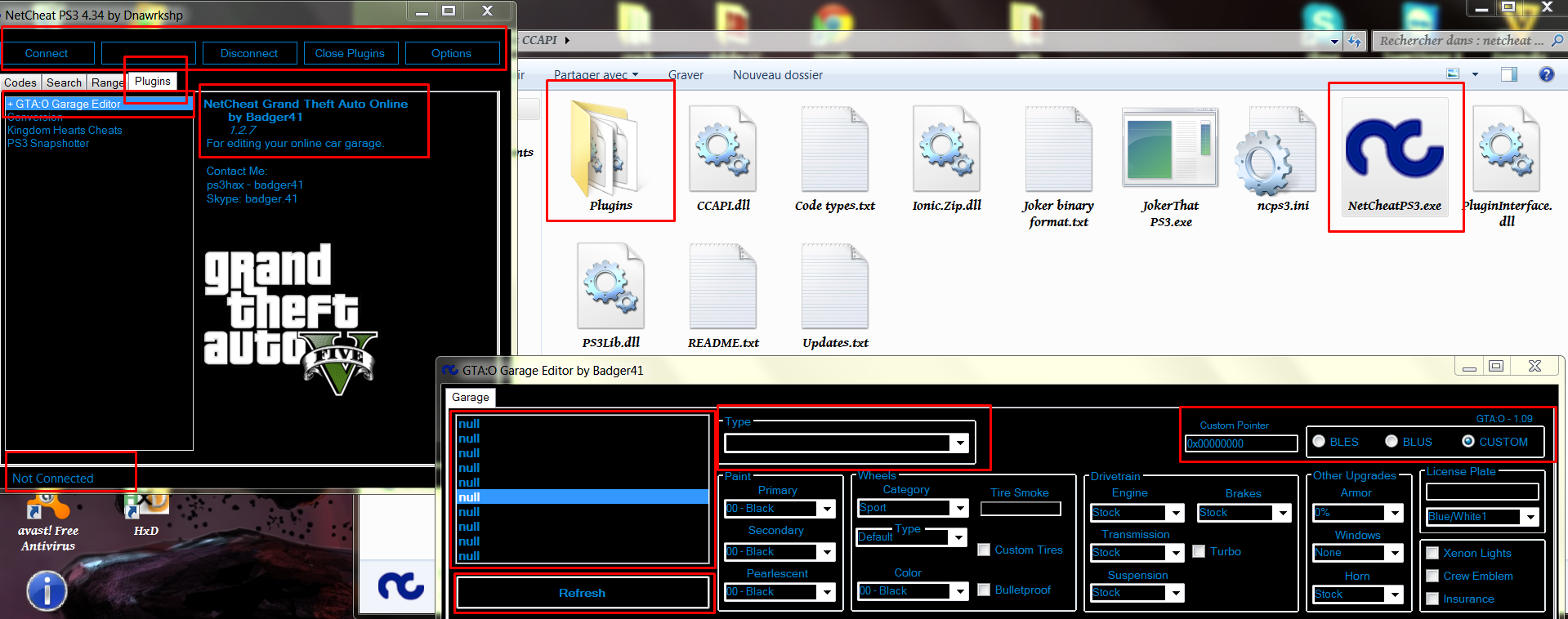Enable the Insurance checkbox
The image size is (1568, 619).
1432,599
